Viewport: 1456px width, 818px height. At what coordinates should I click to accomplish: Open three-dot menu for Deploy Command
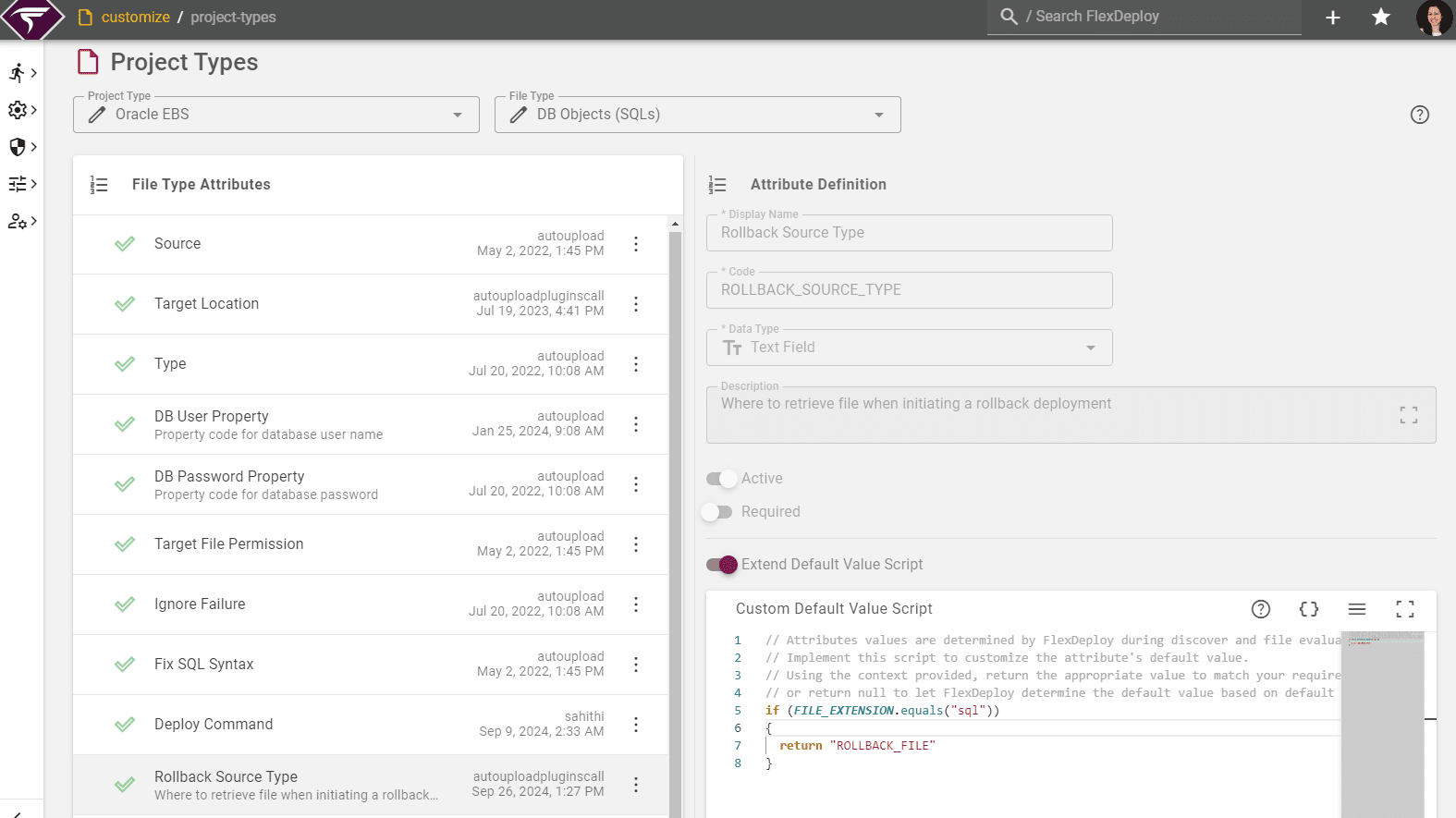[x=636, y=725]
